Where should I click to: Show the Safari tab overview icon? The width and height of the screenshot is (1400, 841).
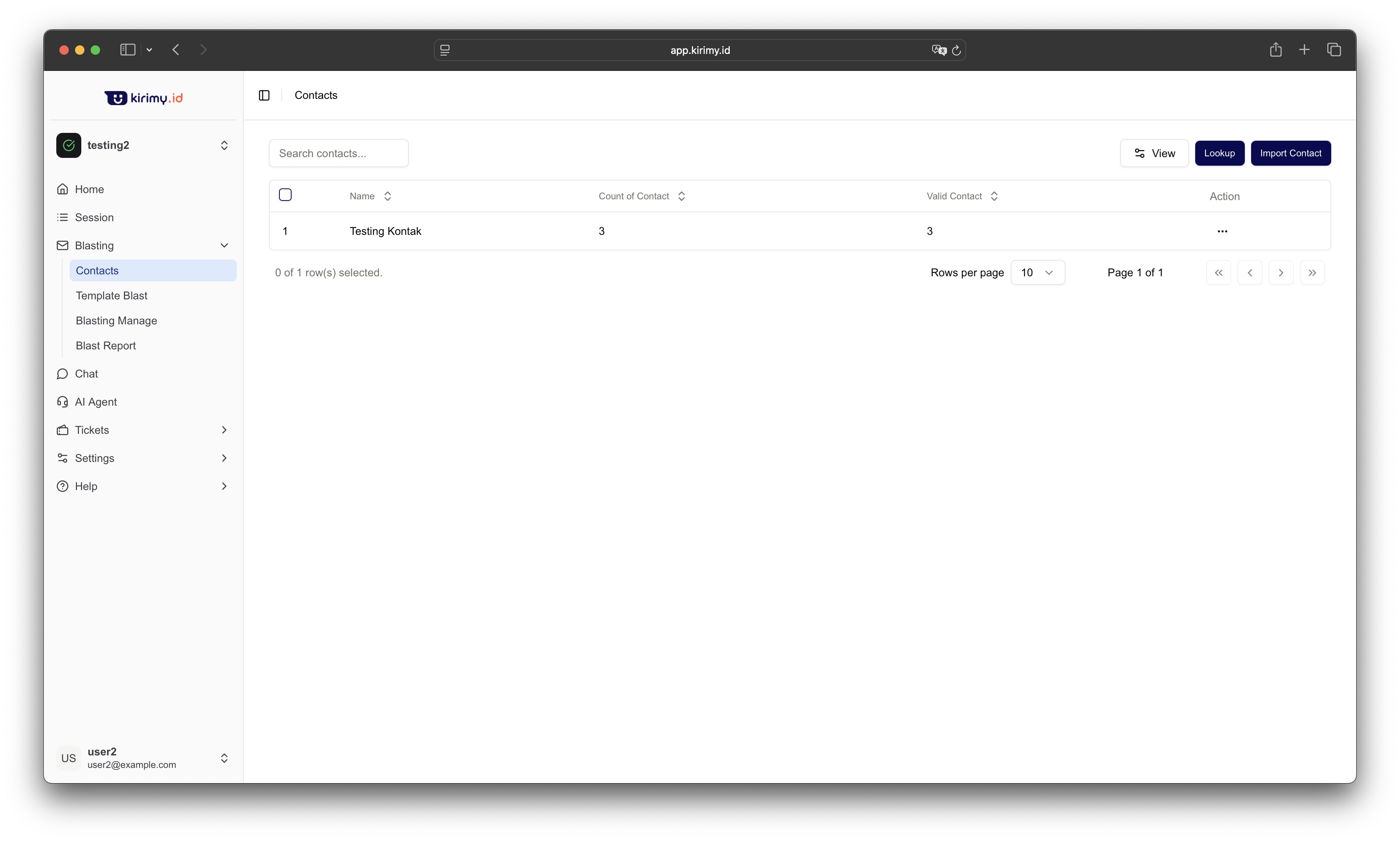point(1334,50)
